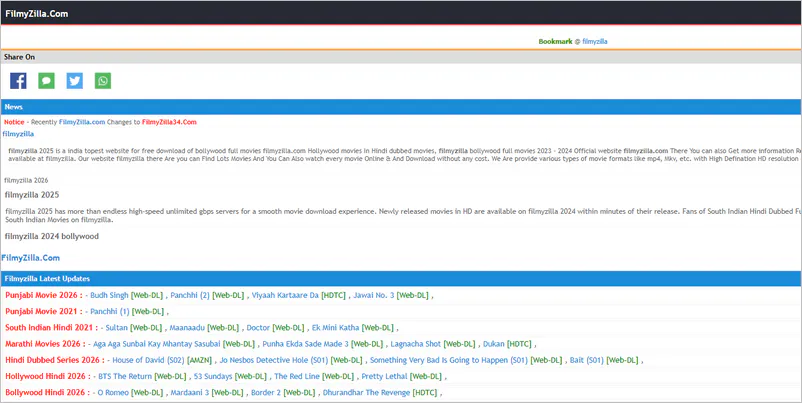The image size is (802, 403).
Task: Click the Share On header text
Action: (x=19, y=57)
